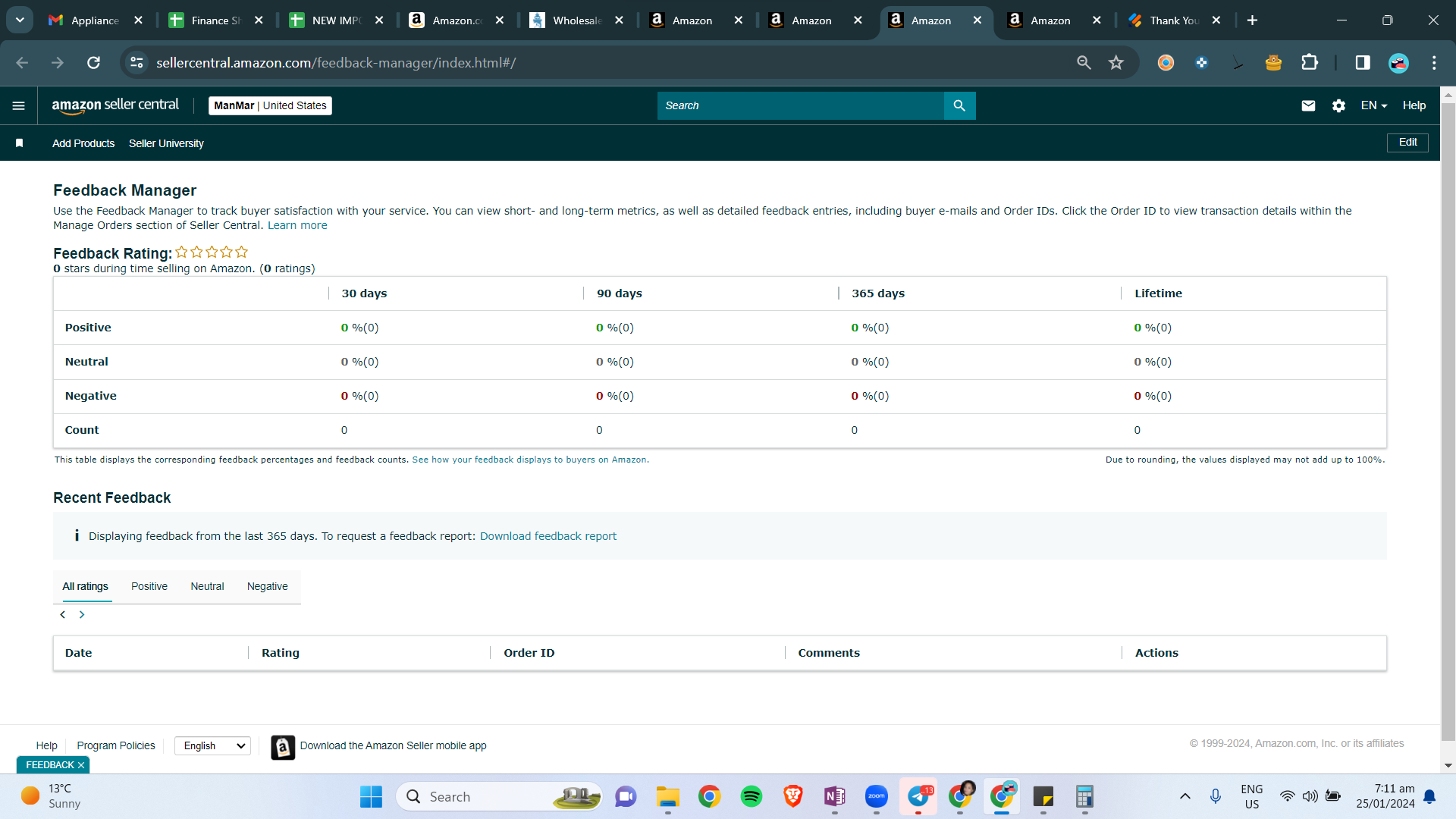Close the FEEDBACK tag
Viewport: 1456px width, 819px height.
[x=81, y=765]
